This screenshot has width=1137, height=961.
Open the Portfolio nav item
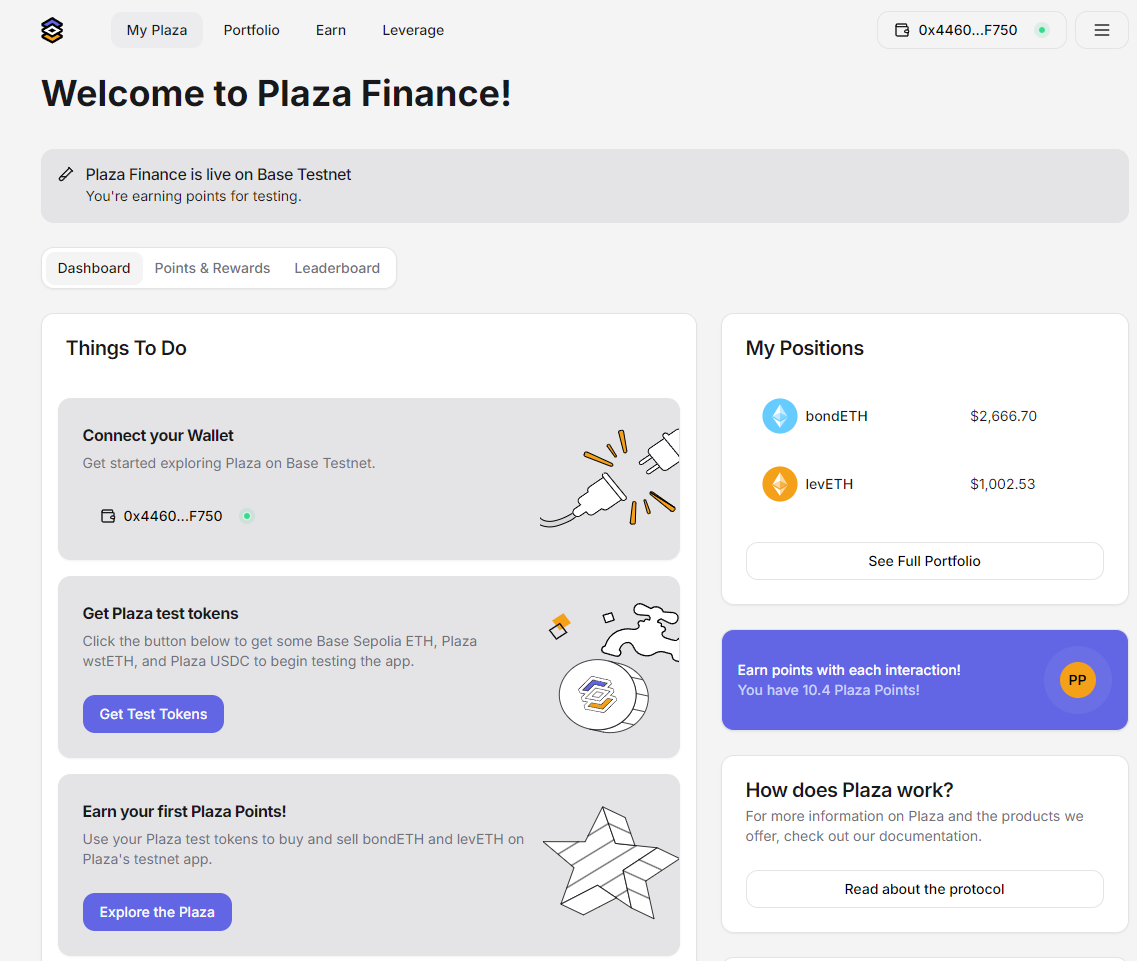coord(251,30)
